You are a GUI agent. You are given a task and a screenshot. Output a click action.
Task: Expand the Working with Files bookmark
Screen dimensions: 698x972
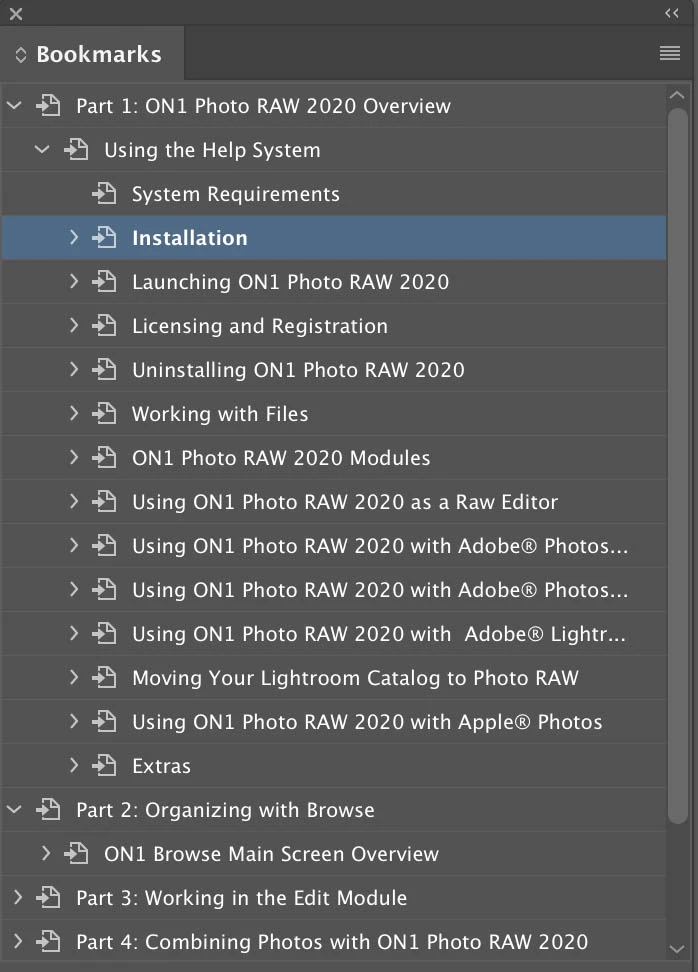[74, 413]
